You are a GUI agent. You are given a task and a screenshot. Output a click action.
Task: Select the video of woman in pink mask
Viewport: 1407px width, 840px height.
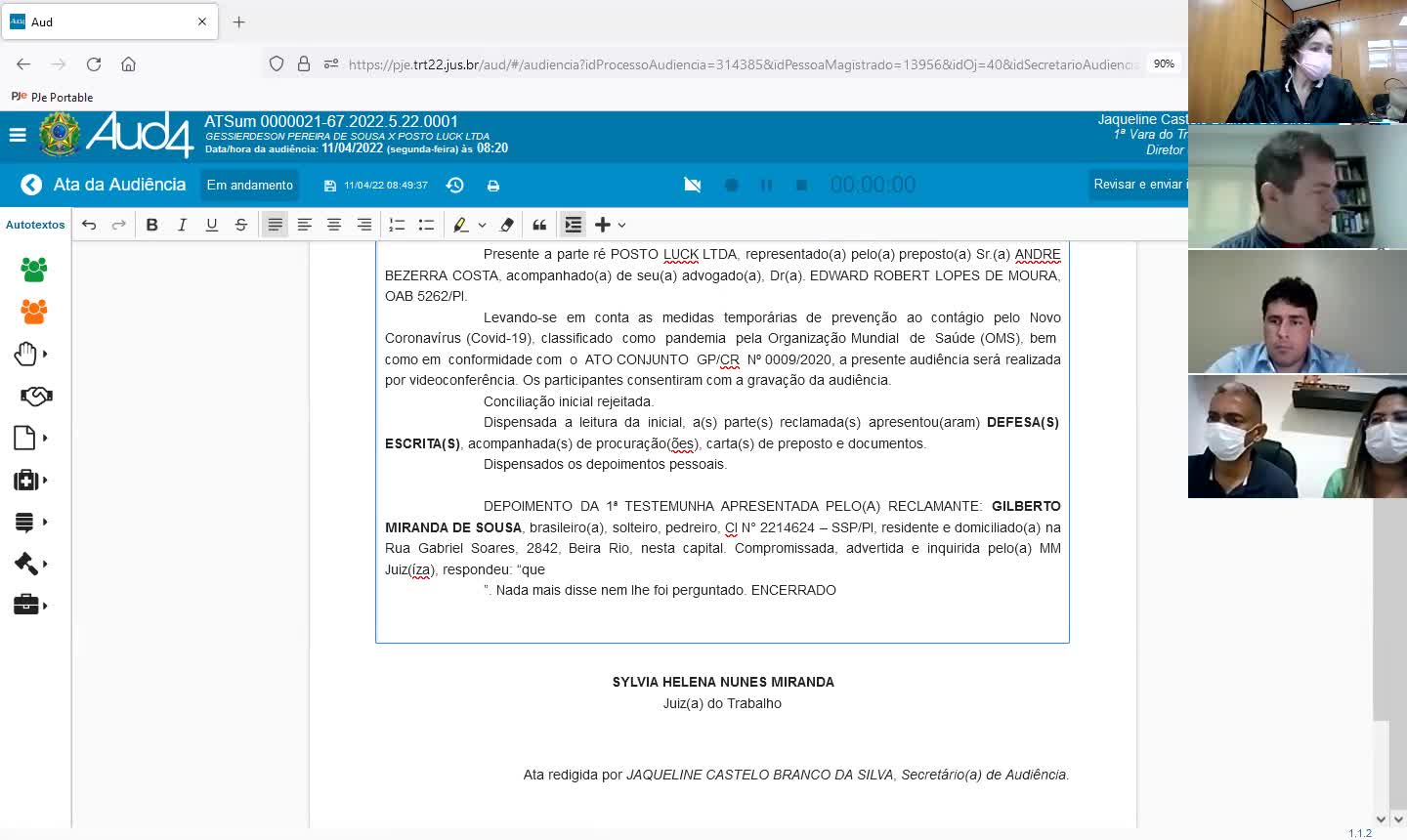coord(1298,62)
